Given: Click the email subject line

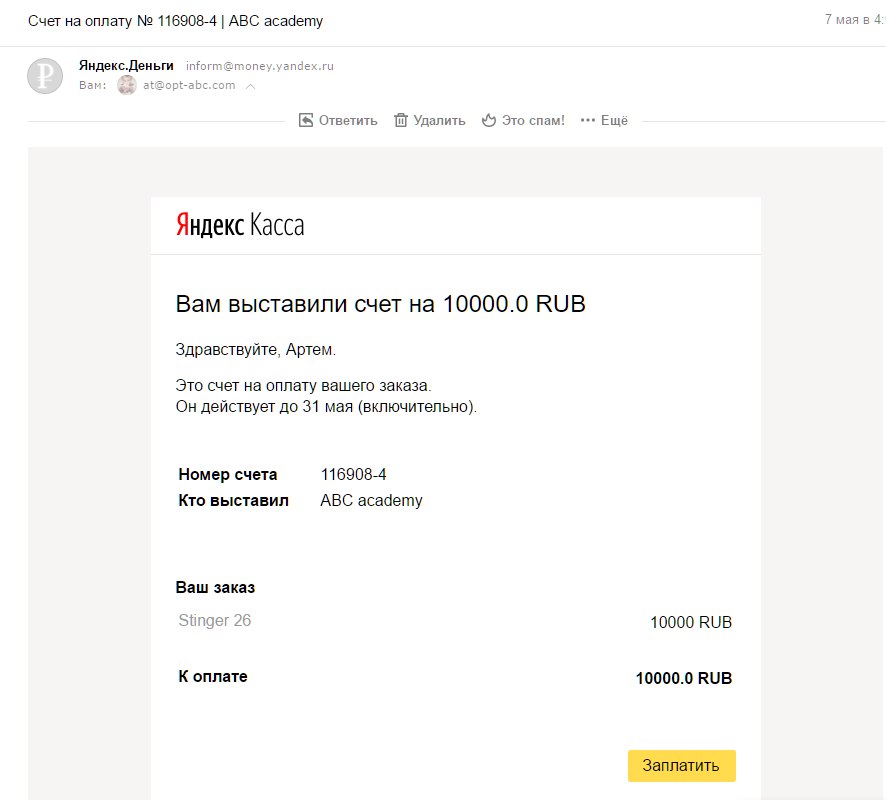Looking at the screenshot, I should (175, 21).
